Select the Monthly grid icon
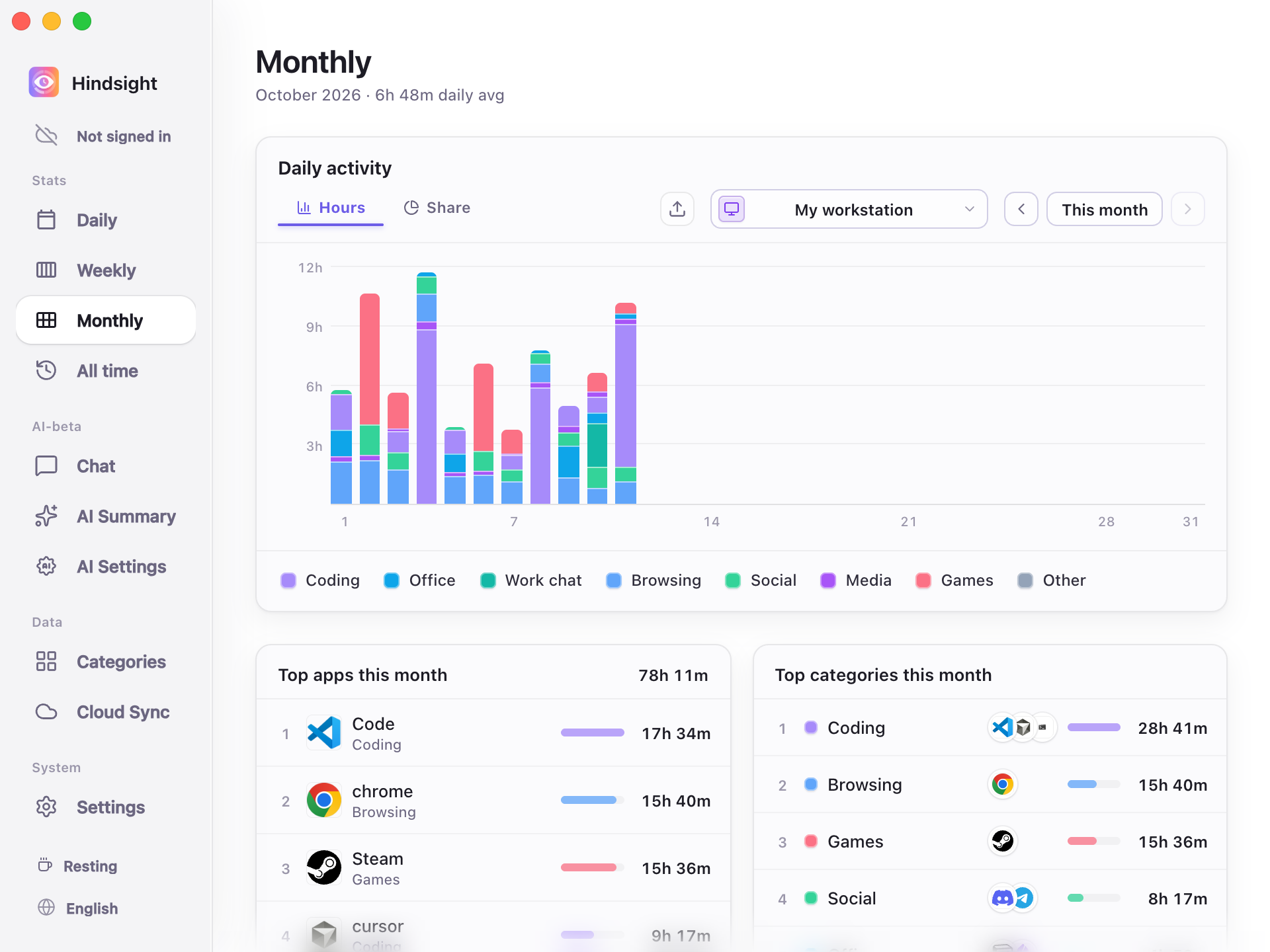This screenshot has height=952, width=1270. [x=46, y=320]
